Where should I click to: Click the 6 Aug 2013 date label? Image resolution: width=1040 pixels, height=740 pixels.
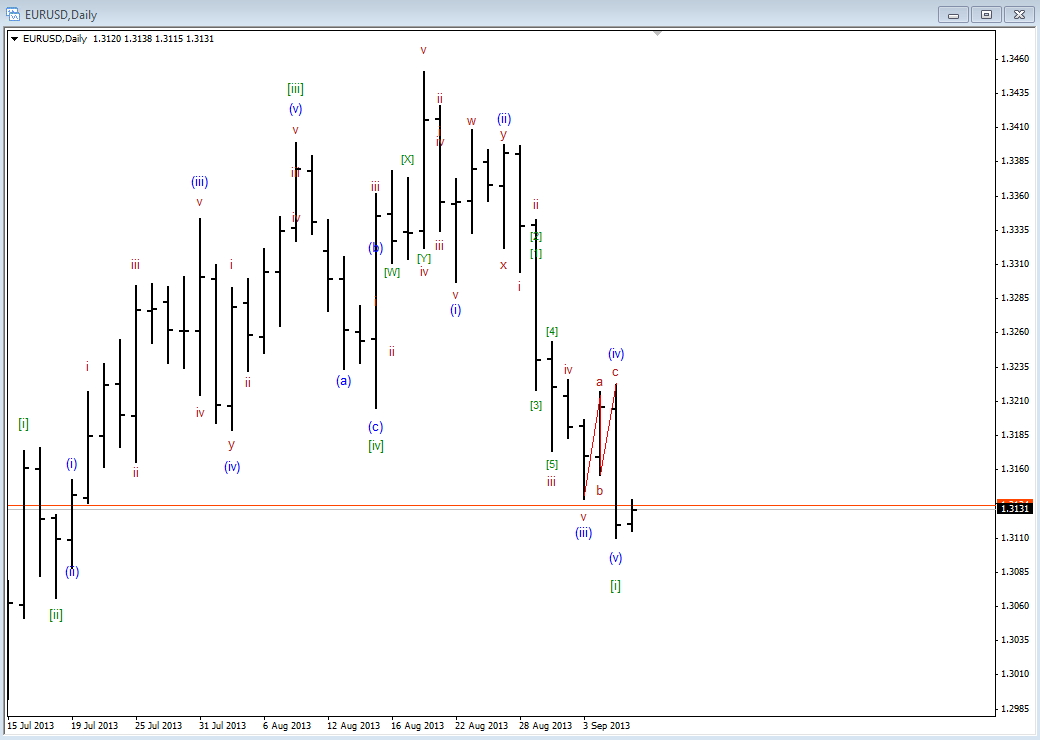click(x=287, y=725)
